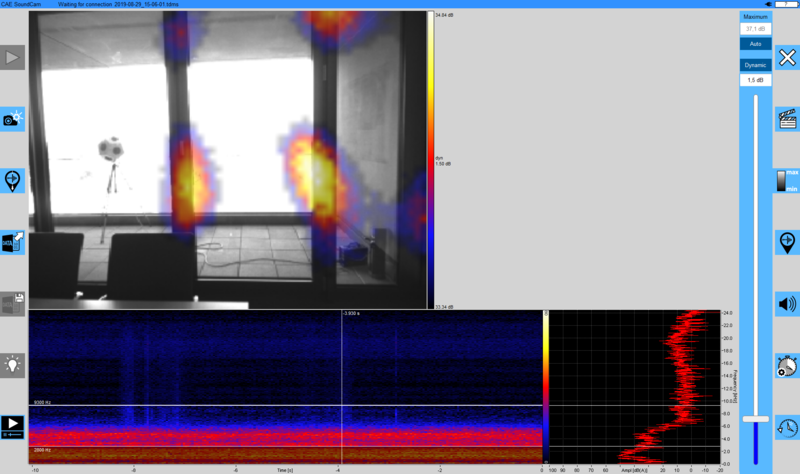Click the Maximum 37.1 dB value field
Screen dimensions: 800x474
pyautogui.click(x=755, y=29)
